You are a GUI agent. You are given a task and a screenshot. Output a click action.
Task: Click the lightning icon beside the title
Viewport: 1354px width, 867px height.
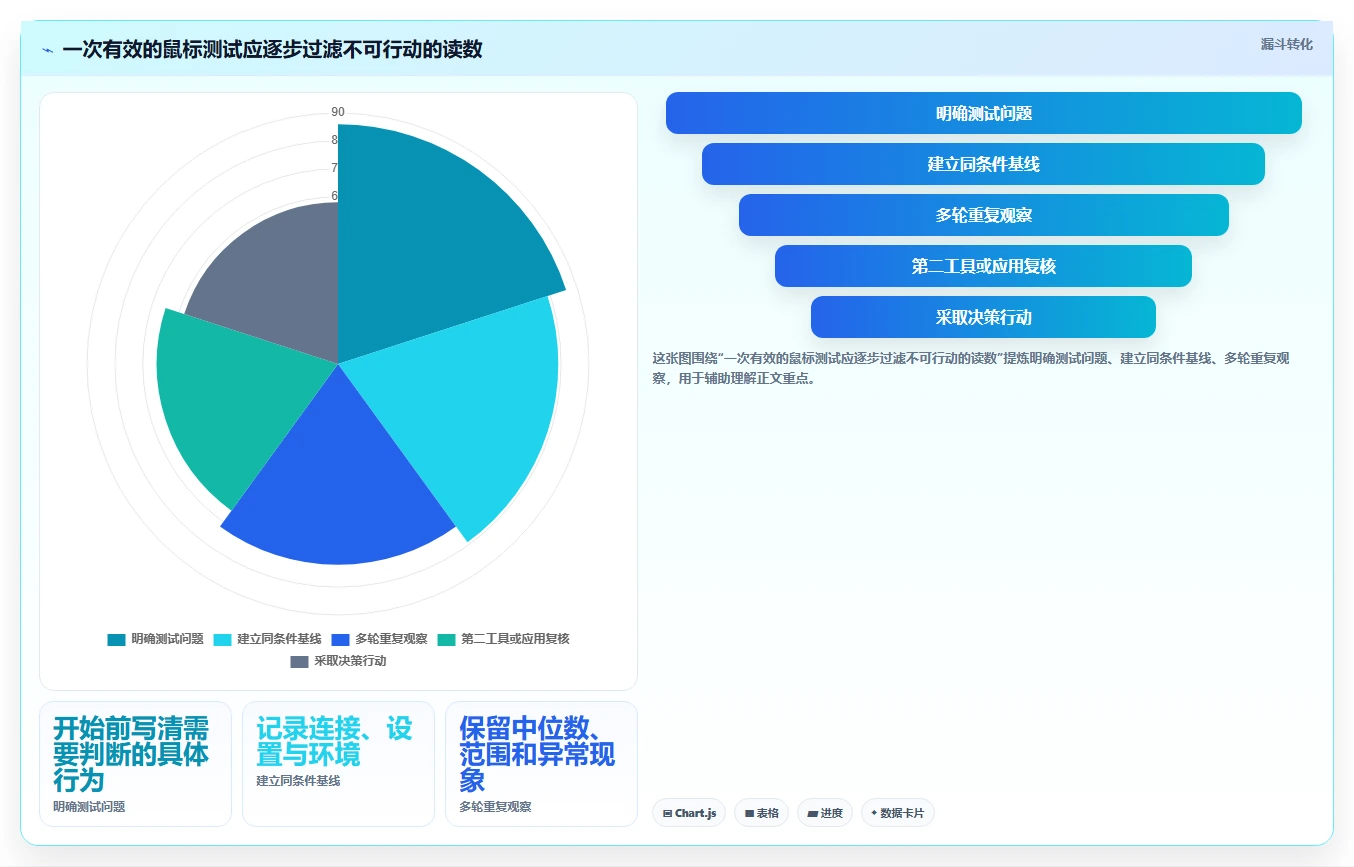click(47, 50)
